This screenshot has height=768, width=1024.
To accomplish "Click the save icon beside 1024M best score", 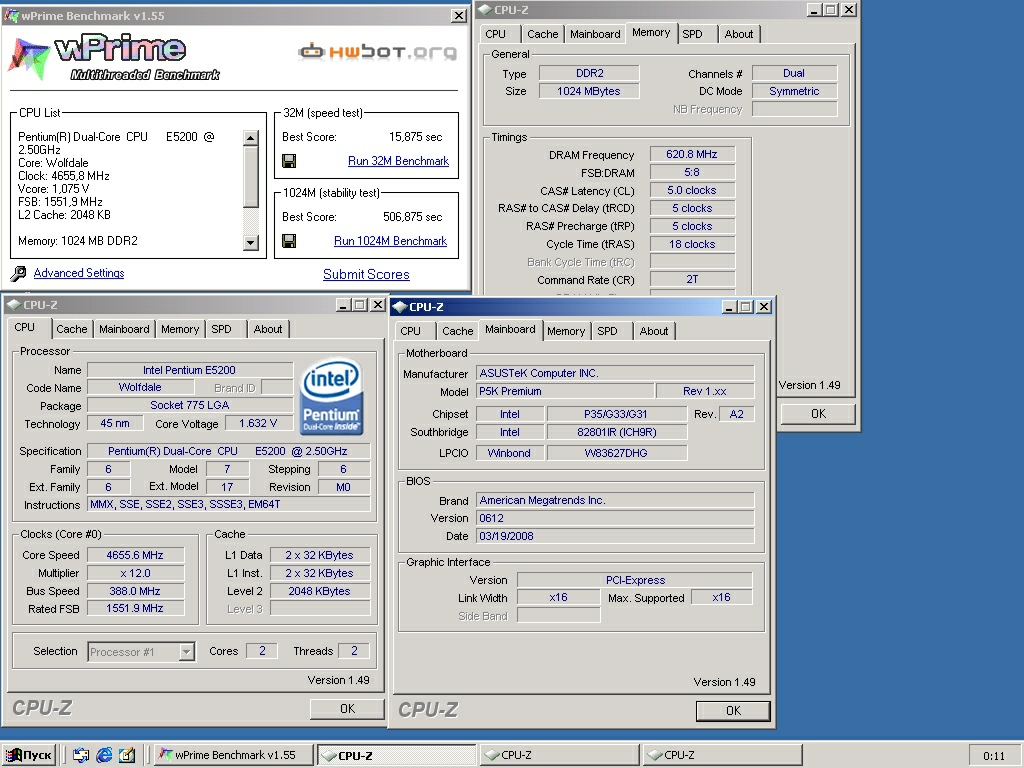I will (289, 241).
